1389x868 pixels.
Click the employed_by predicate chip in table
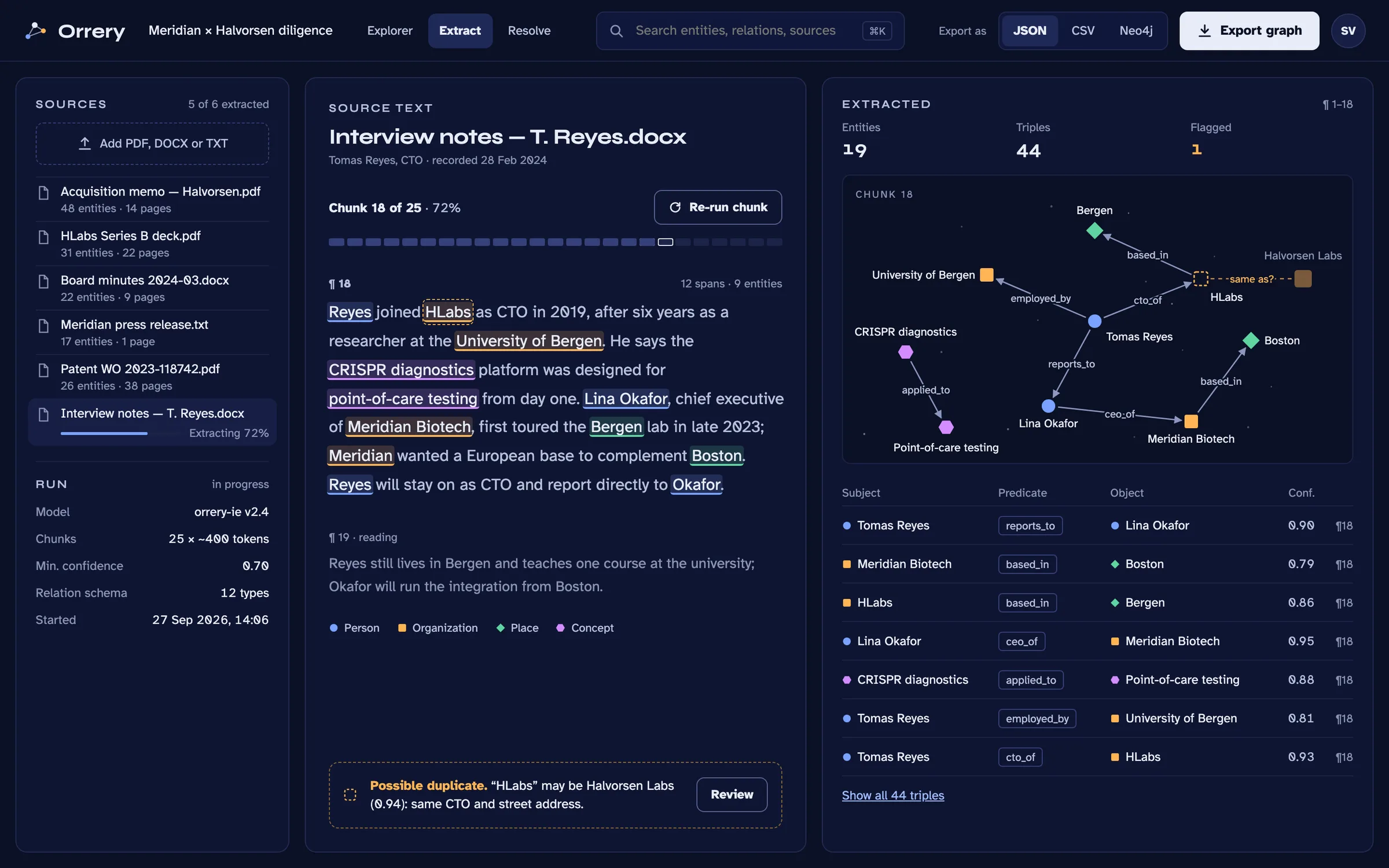1037,718
